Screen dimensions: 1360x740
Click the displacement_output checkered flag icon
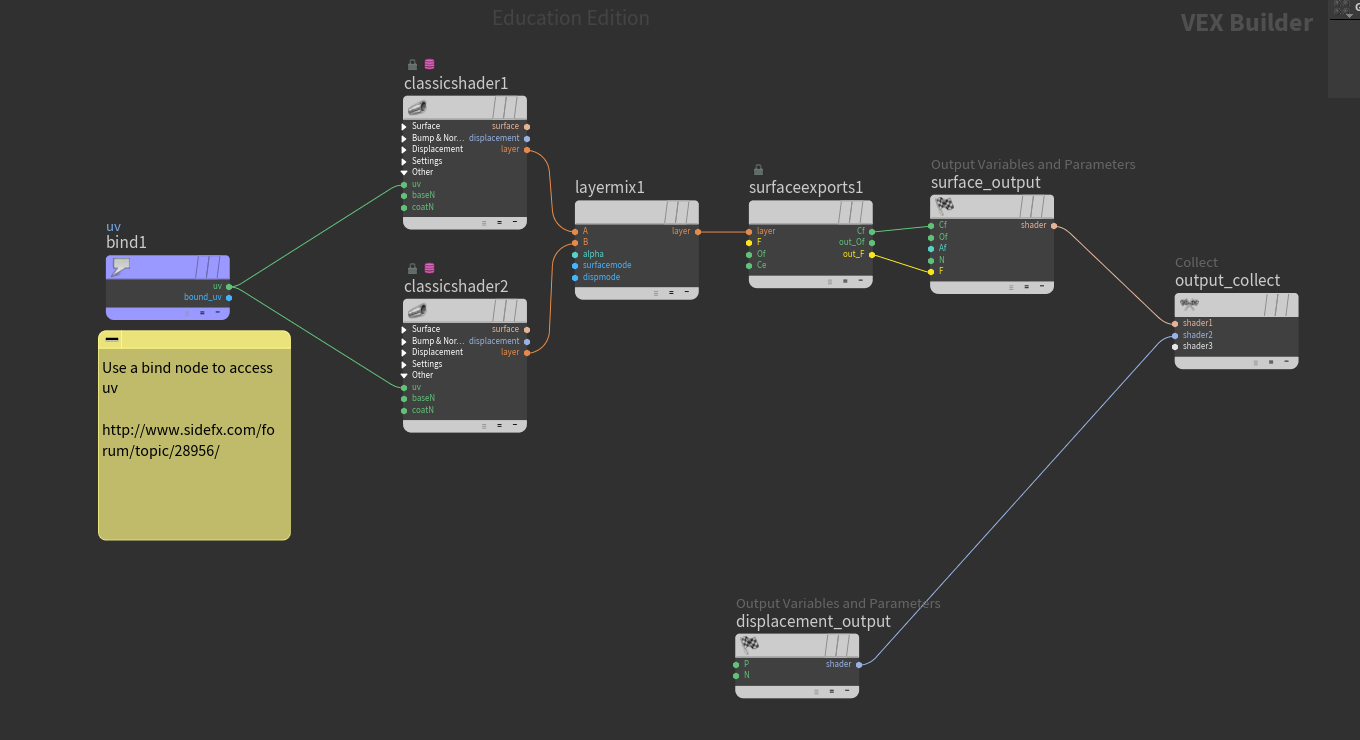pos(749,645)
